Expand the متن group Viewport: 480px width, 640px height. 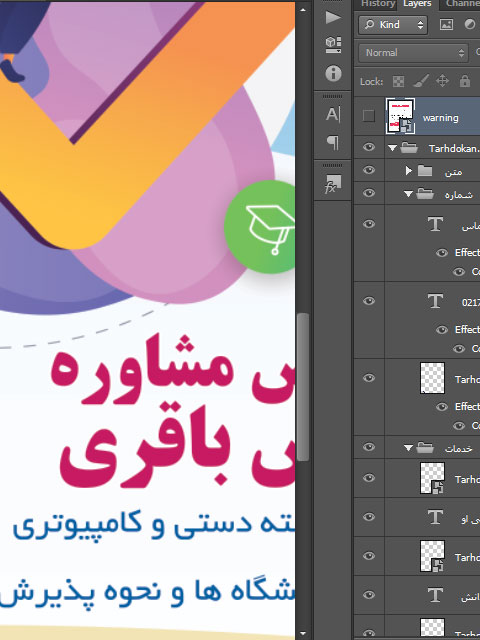pyautogui.click(x=409, y=171)
